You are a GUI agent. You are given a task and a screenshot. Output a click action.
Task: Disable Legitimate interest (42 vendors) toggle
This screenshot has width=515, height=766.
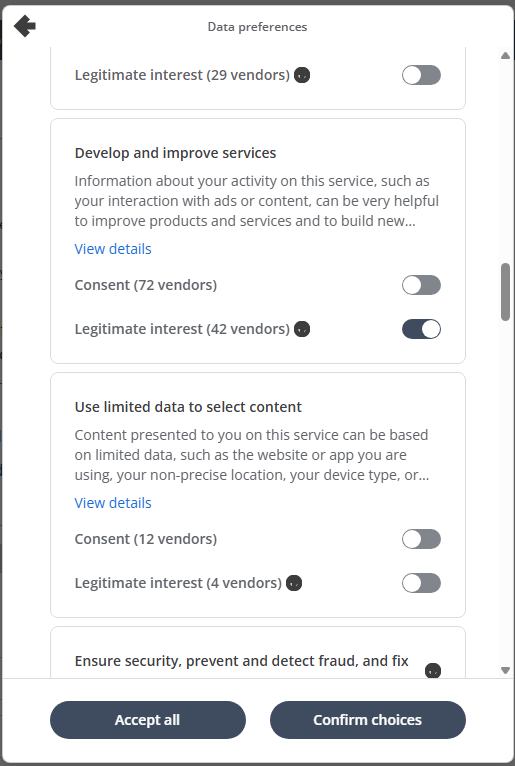tap(421, 329)
